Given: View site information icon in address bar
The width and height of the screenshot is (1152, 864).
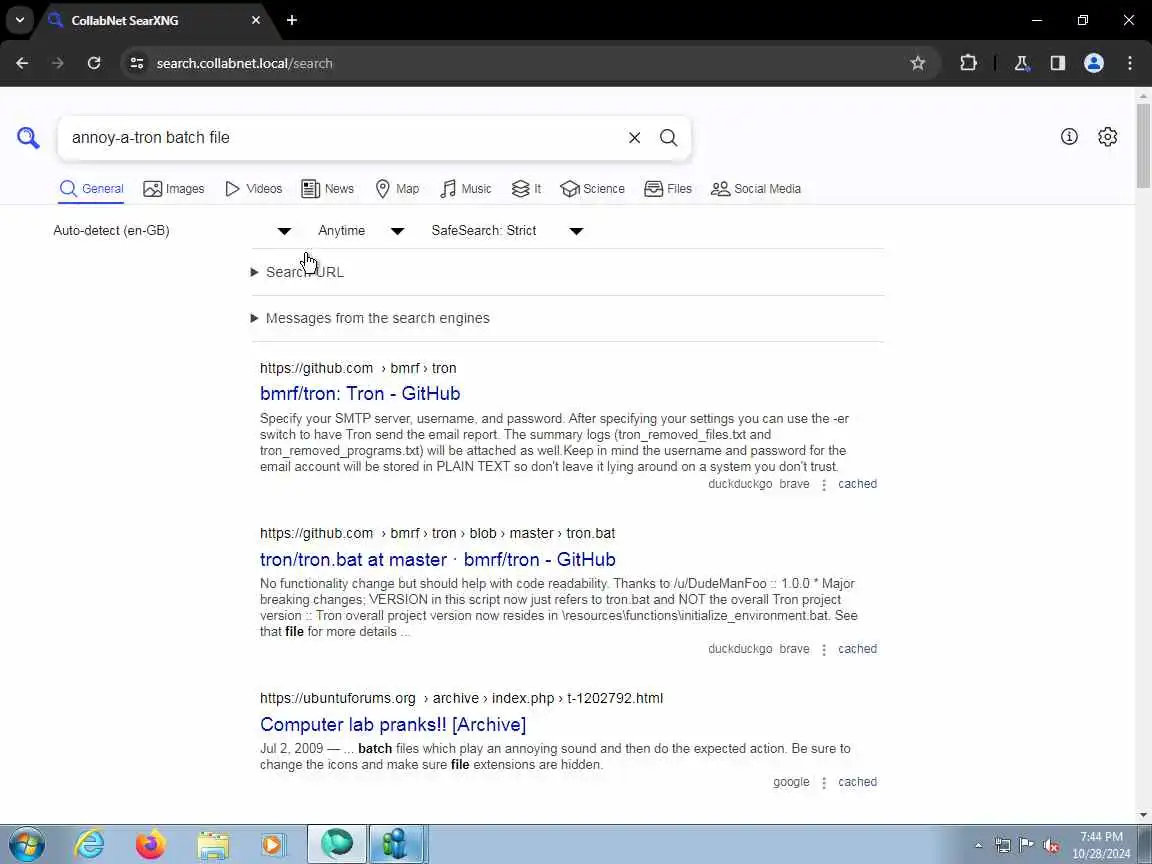Looking at the screenshot, I should 137,63.
